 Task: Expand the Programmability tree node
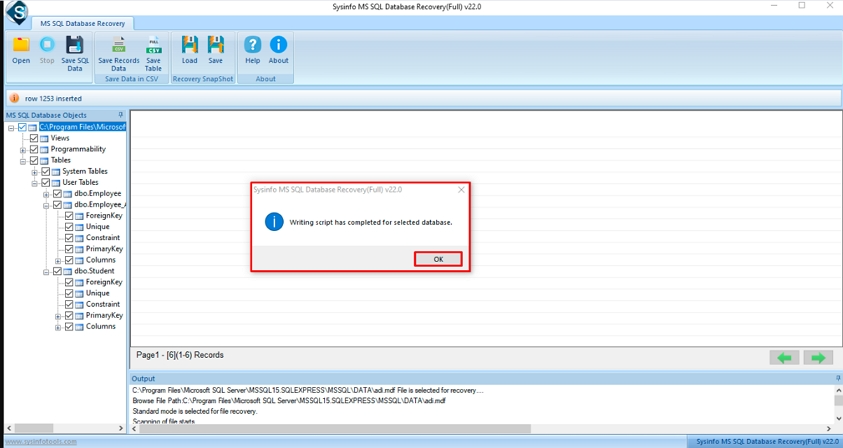[x=23, y=150]
